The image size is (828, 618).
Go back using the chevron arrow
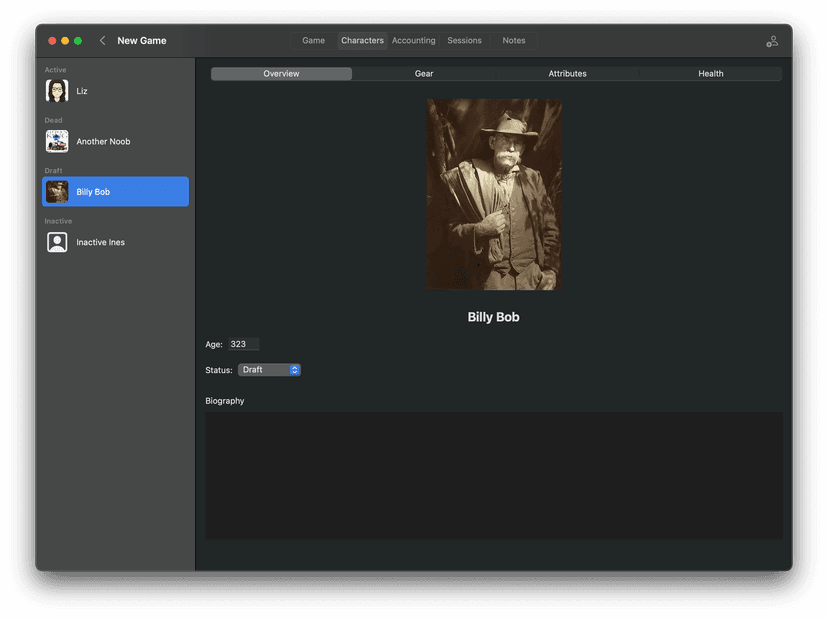(102, 41)
